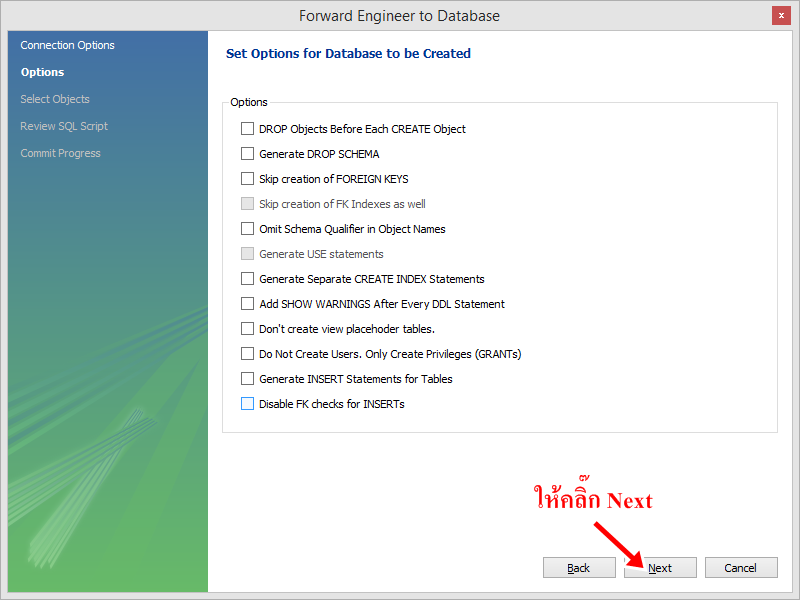Tick Don't create view placeholder tables
800x600 pixels.
247,329
